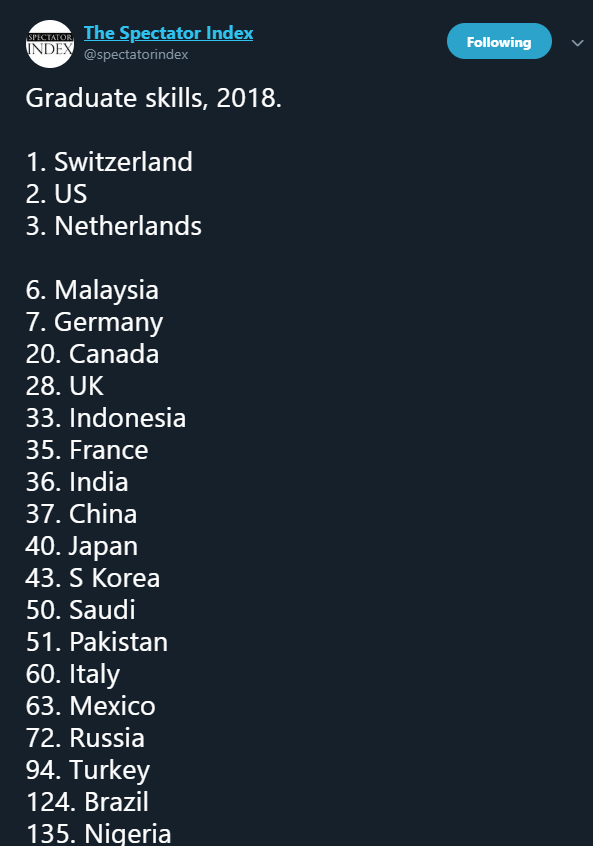The image size is (593, 846).
Task: Select the '135. Nigeria' line
Action: (99, 834)
